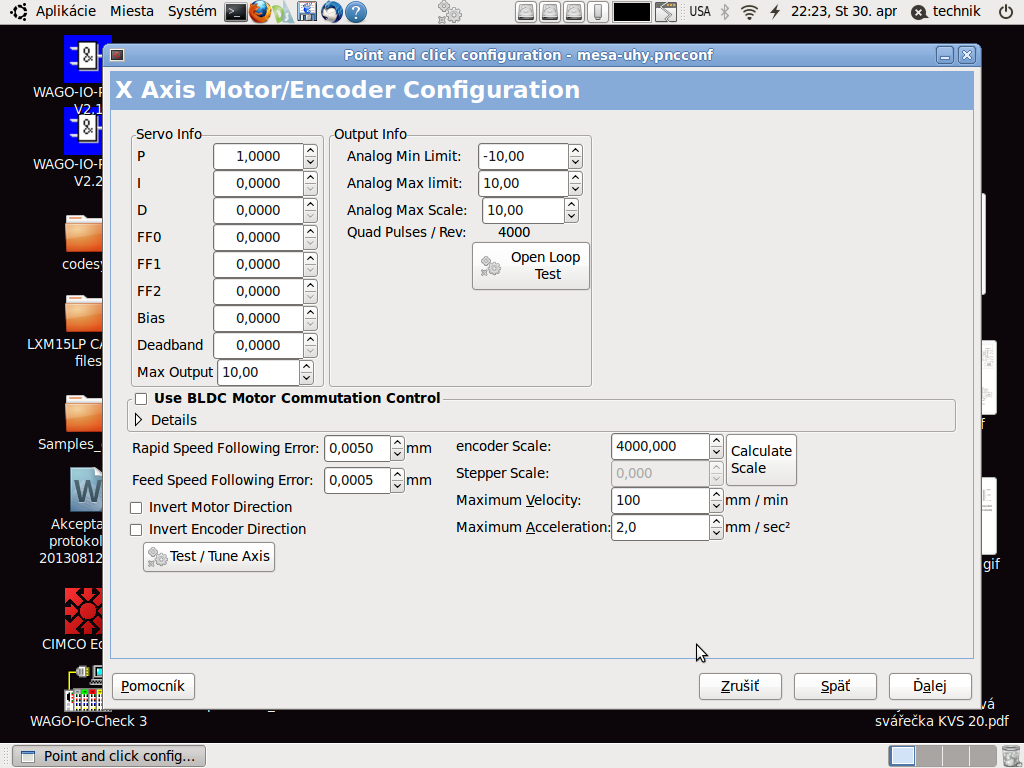Click the Thunderbird mail icon in panel
The width and height of the screenshot is (1024, 768).
(331, 12)
